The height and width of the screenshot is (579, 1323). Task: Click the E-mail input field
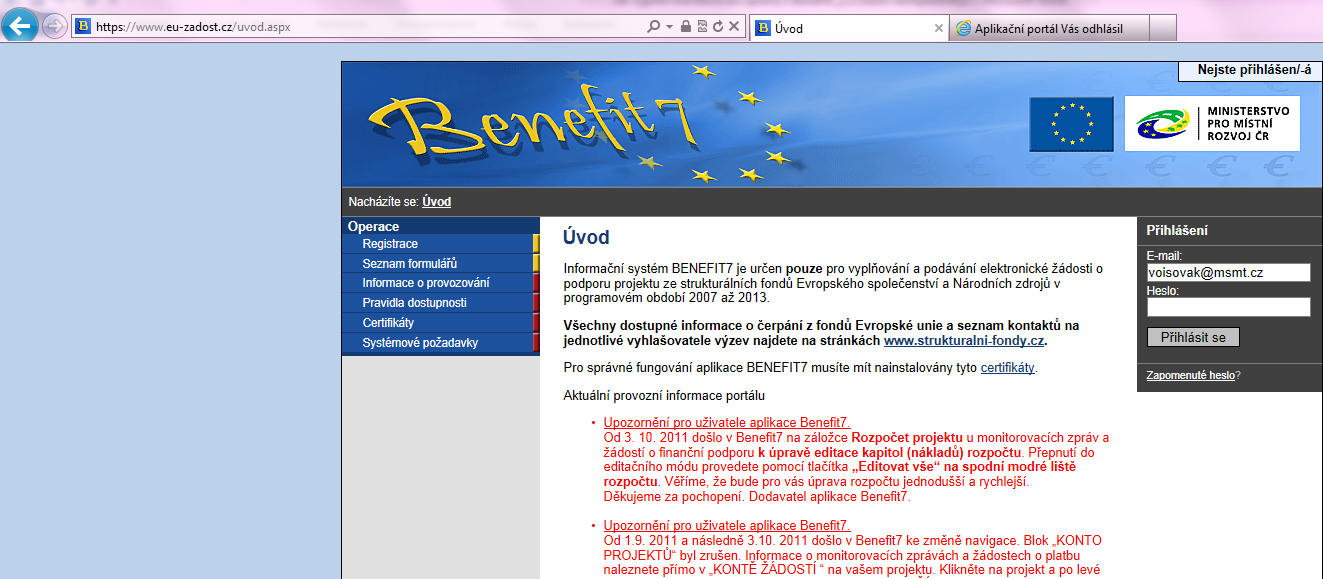coord(1228,272)
